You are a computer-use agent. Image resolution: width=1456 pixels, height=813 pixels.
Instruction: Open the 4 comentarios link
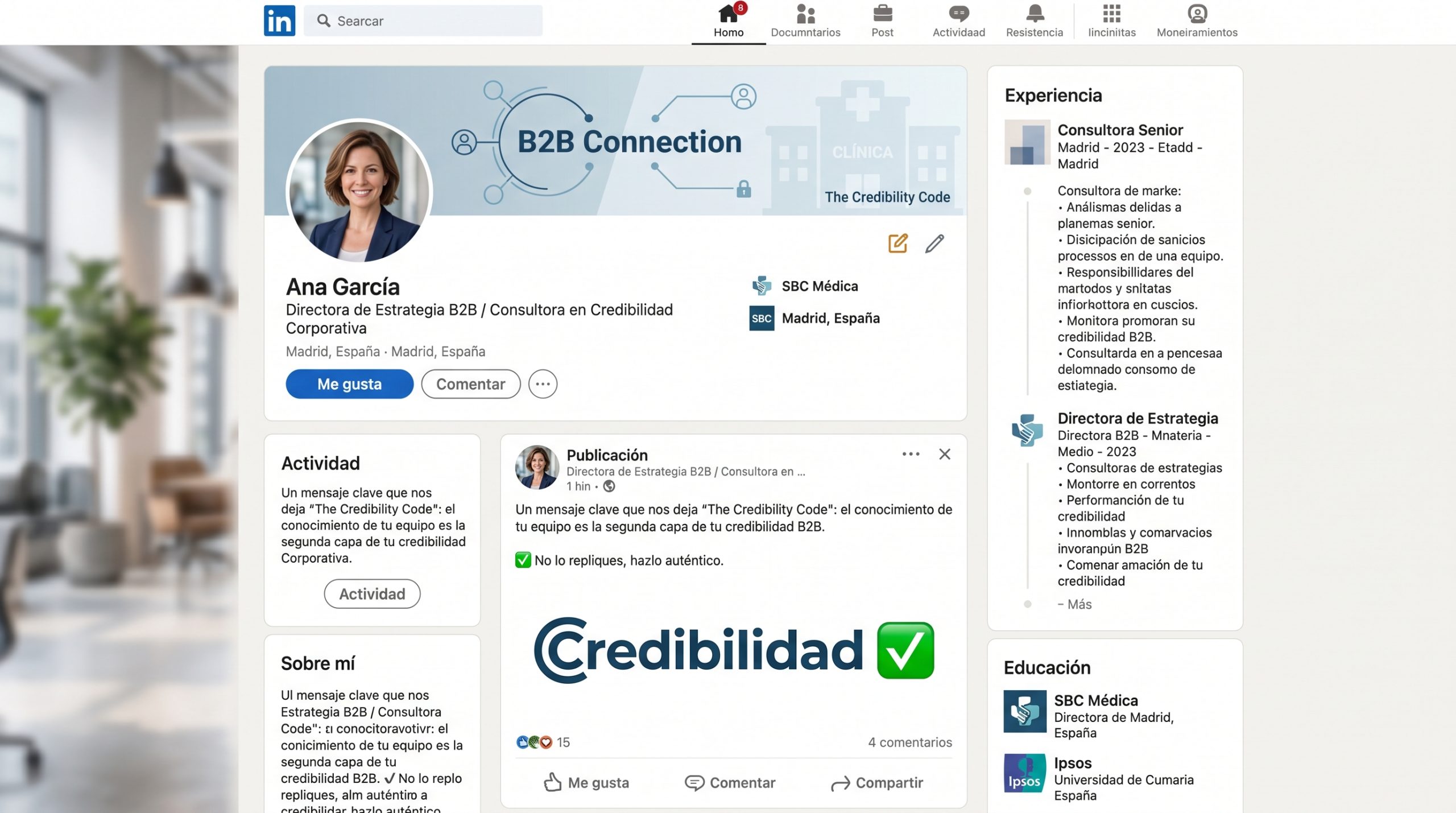[909, 742]
